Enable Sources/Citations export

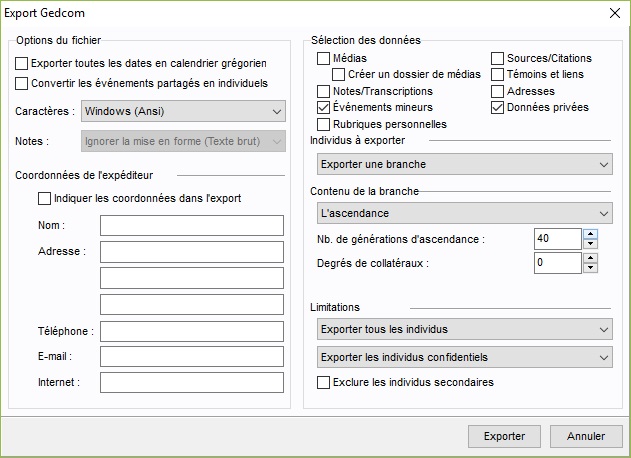497,58
